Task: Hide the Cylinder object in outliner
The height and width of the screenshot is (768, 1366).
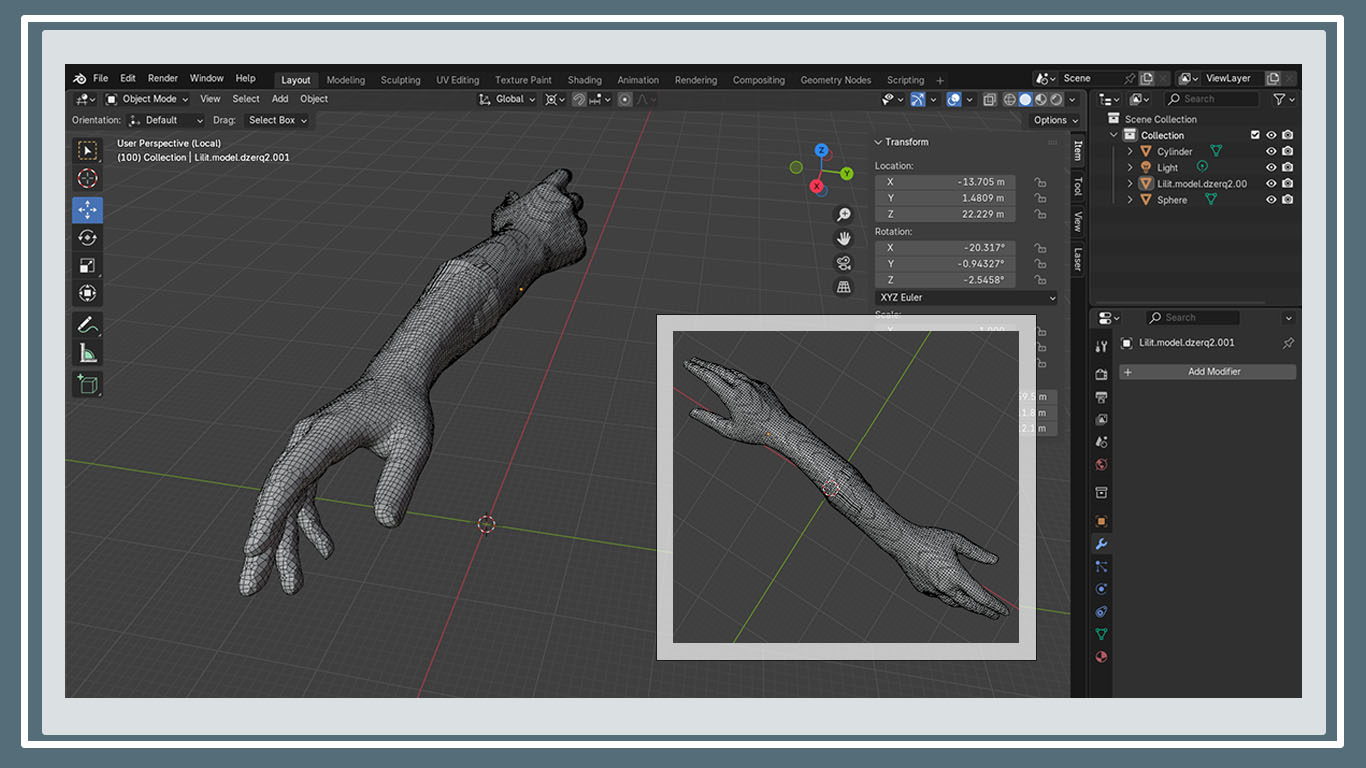Action: pos(1271,152)
